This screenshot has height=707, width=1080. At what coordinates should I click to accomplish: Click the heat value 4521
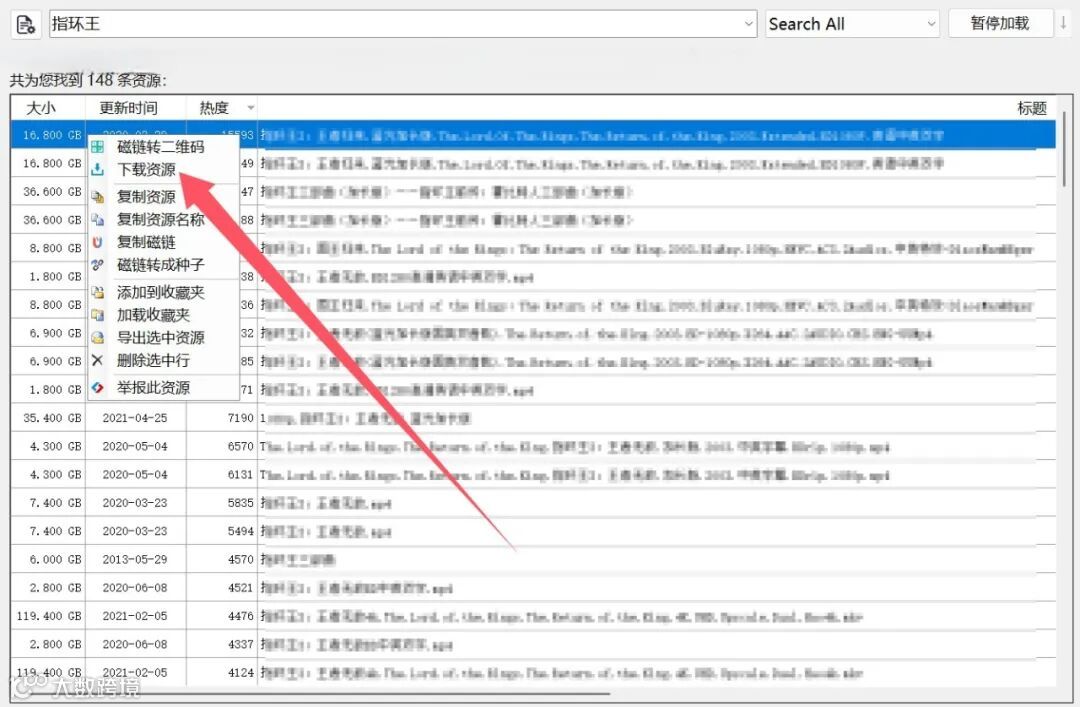click(240, 588)
